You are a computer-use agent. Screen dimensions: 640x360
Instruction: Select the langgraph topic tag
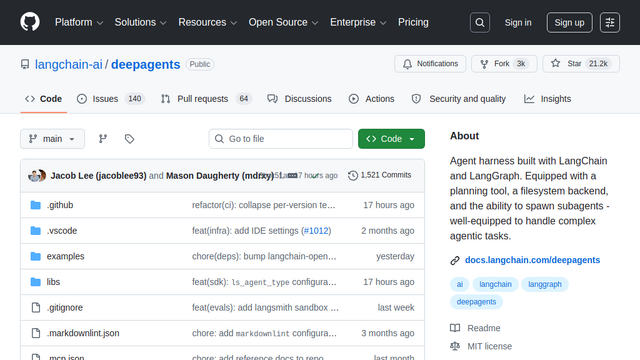pyautogui.click(x=545, y=284)
